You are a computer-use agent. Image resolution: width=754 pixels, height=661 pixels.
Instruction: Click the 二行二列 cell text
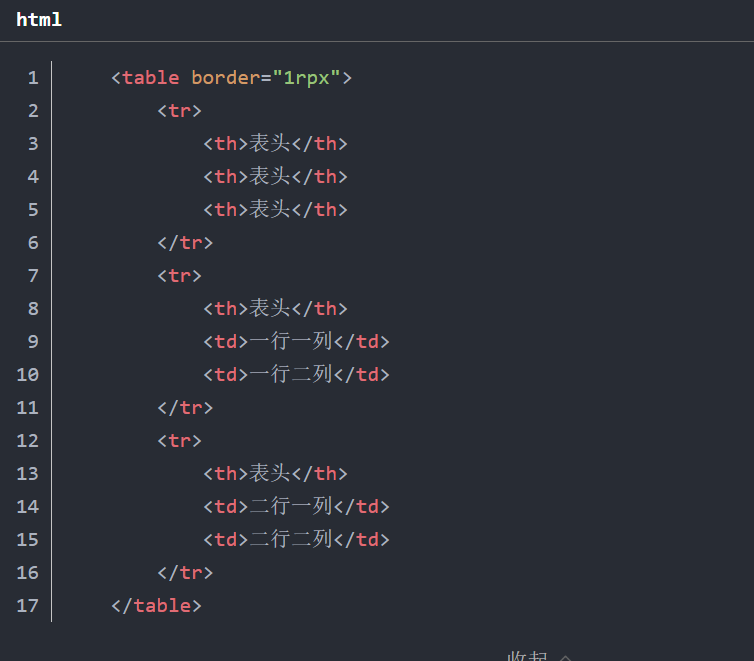click(x=290, y=539)
